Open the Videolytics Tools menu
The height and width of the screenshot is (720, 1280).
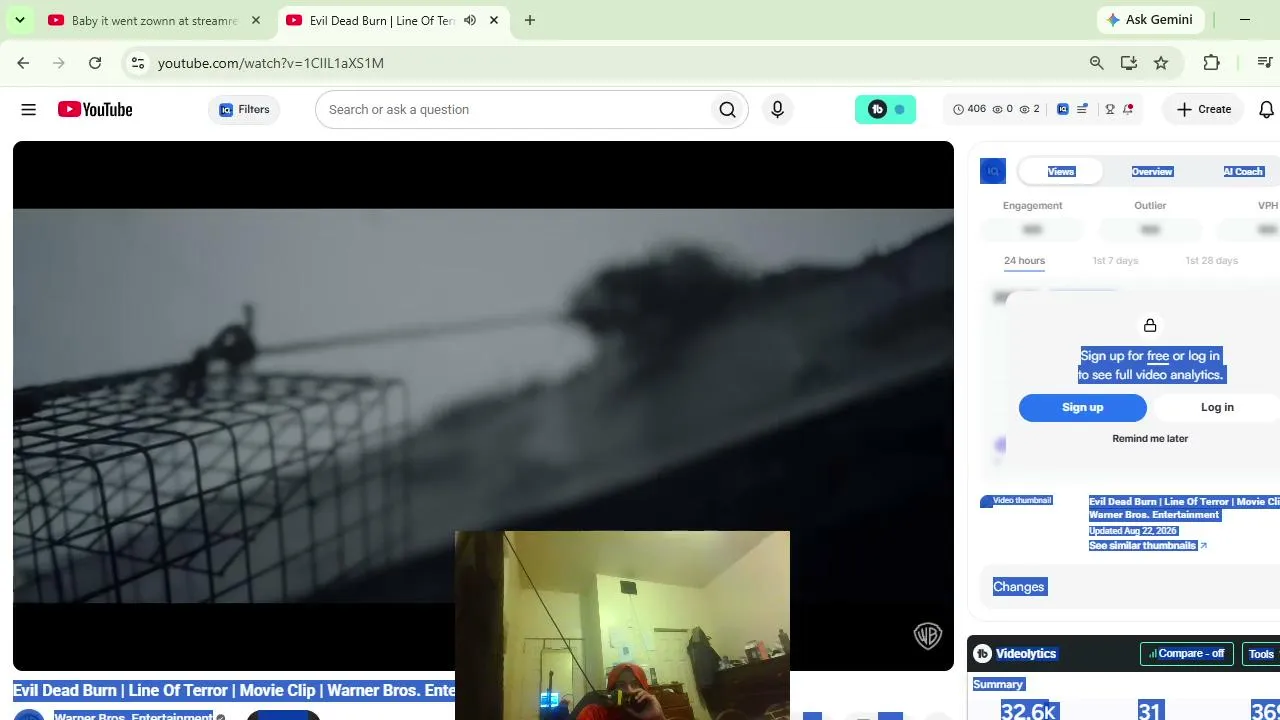pyautogui.click(x=1260, y=654)
